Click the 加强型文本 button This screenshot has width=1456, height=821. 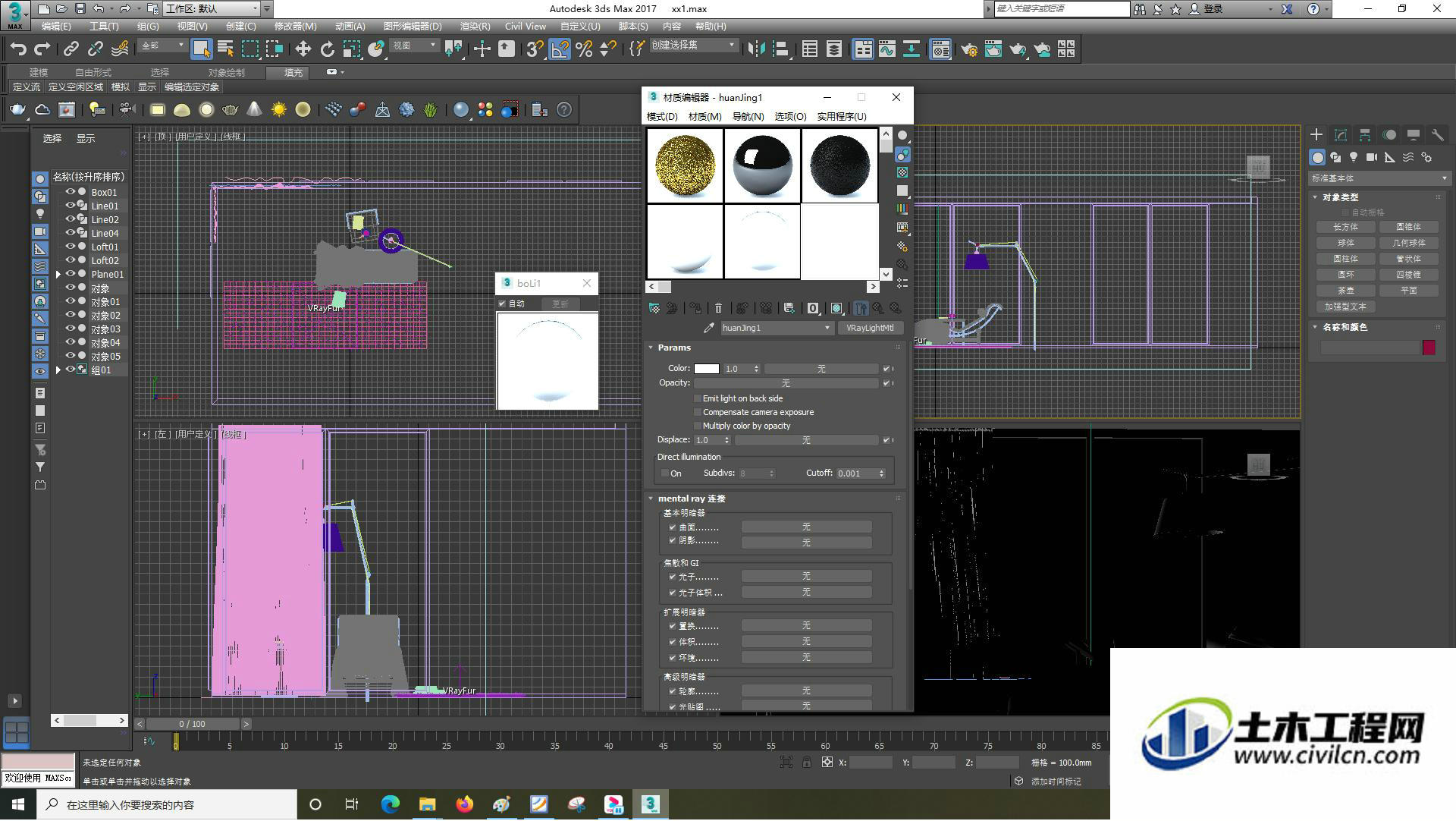[x=1345, y=307]
